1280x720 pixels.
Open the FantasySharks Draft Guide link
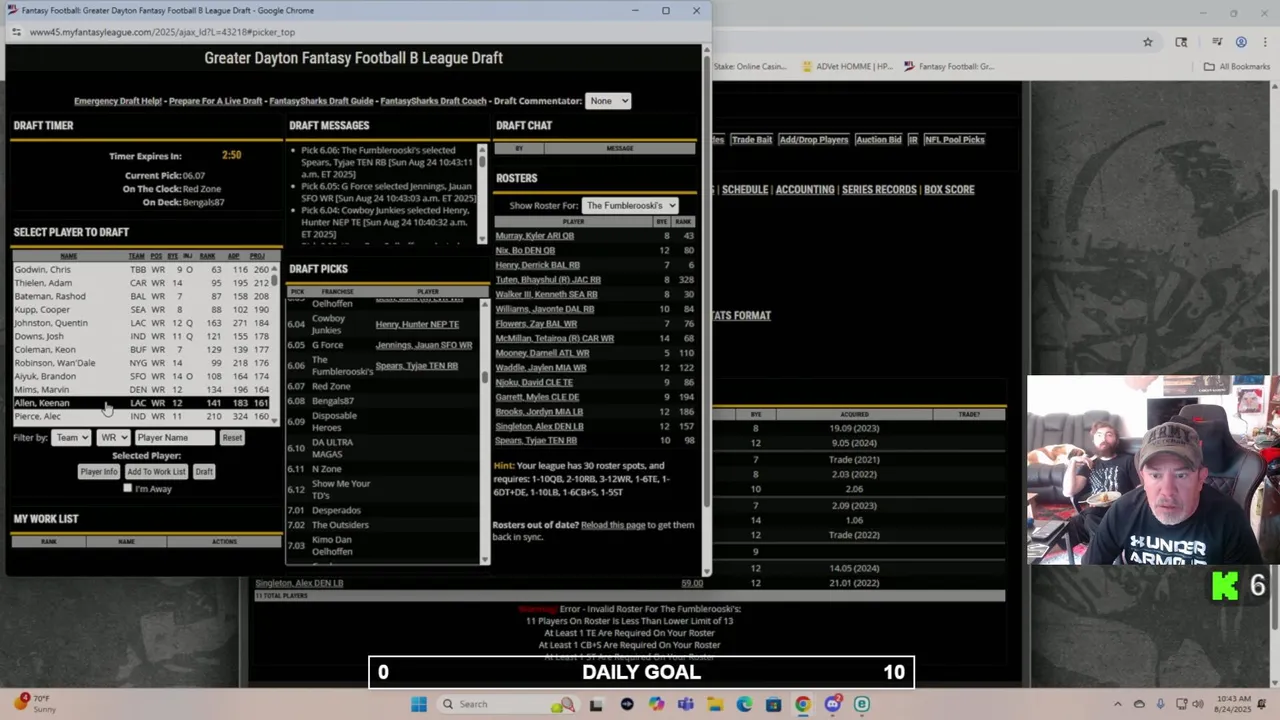click(x=321, y=101)
